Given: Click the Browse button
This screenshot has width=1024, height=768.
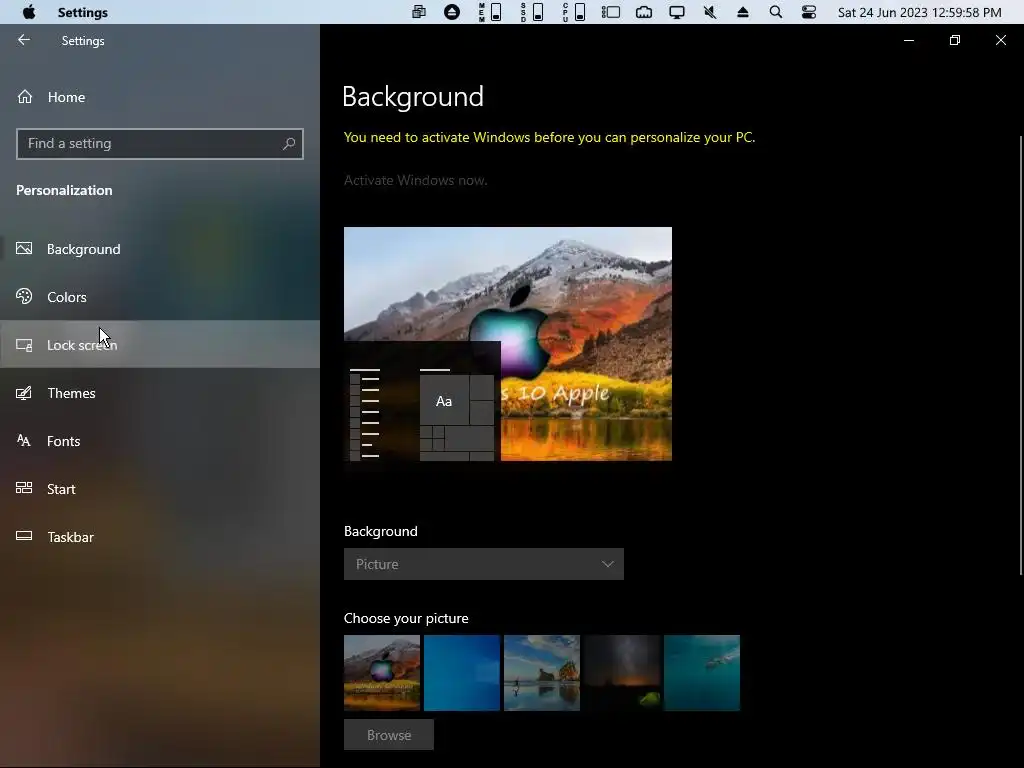Looking at the screenshot, I should (x=389, y=735).
